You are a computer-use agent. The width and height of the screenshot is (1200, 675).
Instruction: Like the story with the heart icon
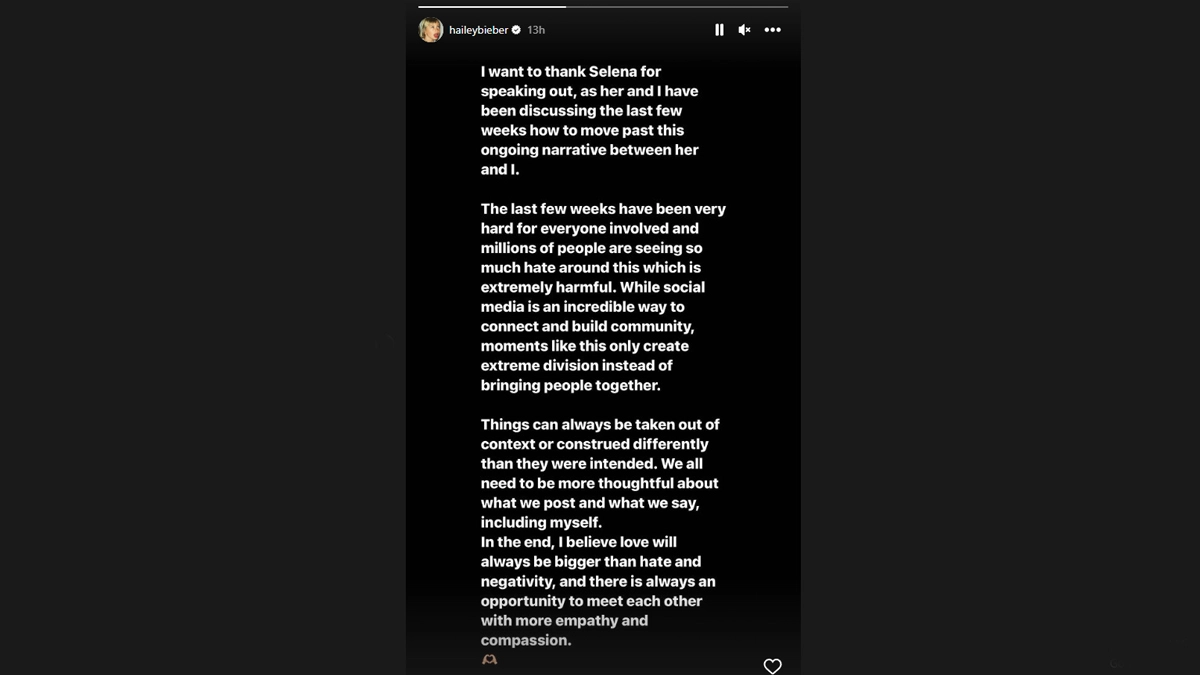772,665
